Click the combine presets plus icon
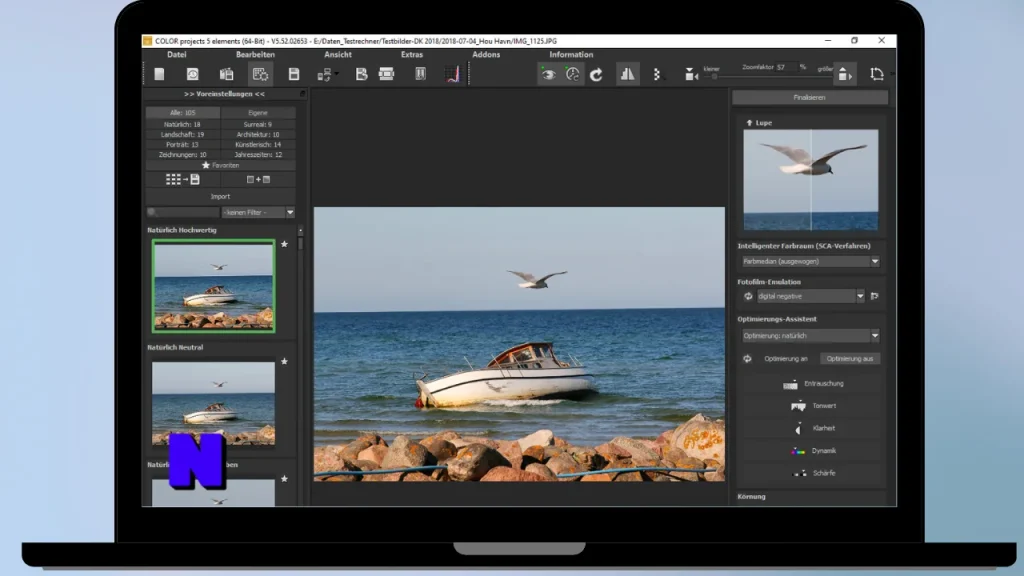The image size is (1024, 576). click(258, 179)
